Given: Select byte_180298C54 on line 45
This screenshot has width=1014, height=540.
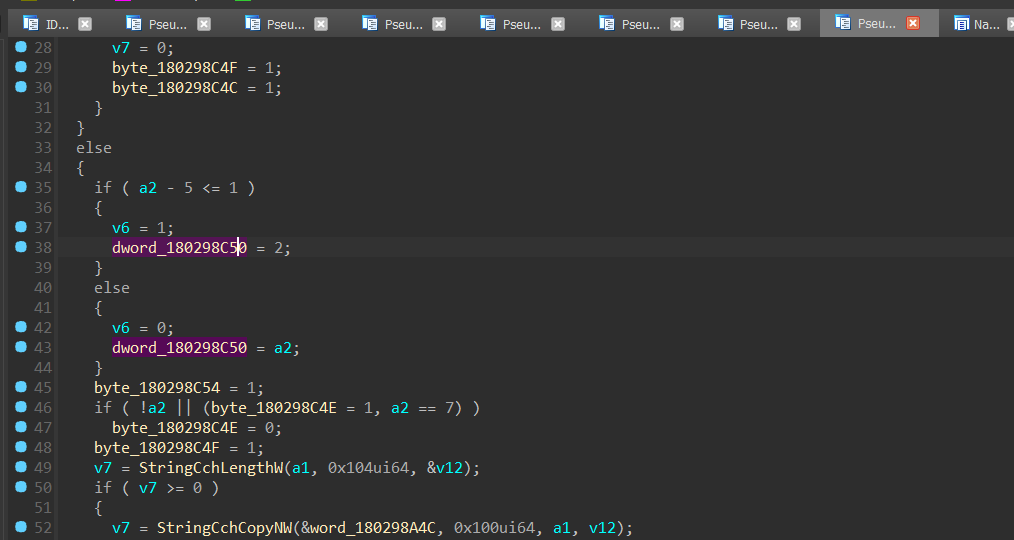Looking at the screenshot, I should (x=157, y=388).
